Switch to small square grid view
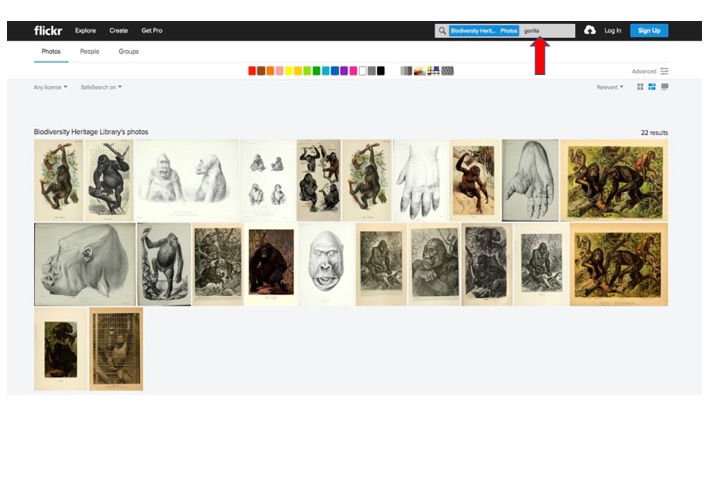The image size is (720, 480). coord(640,87)
